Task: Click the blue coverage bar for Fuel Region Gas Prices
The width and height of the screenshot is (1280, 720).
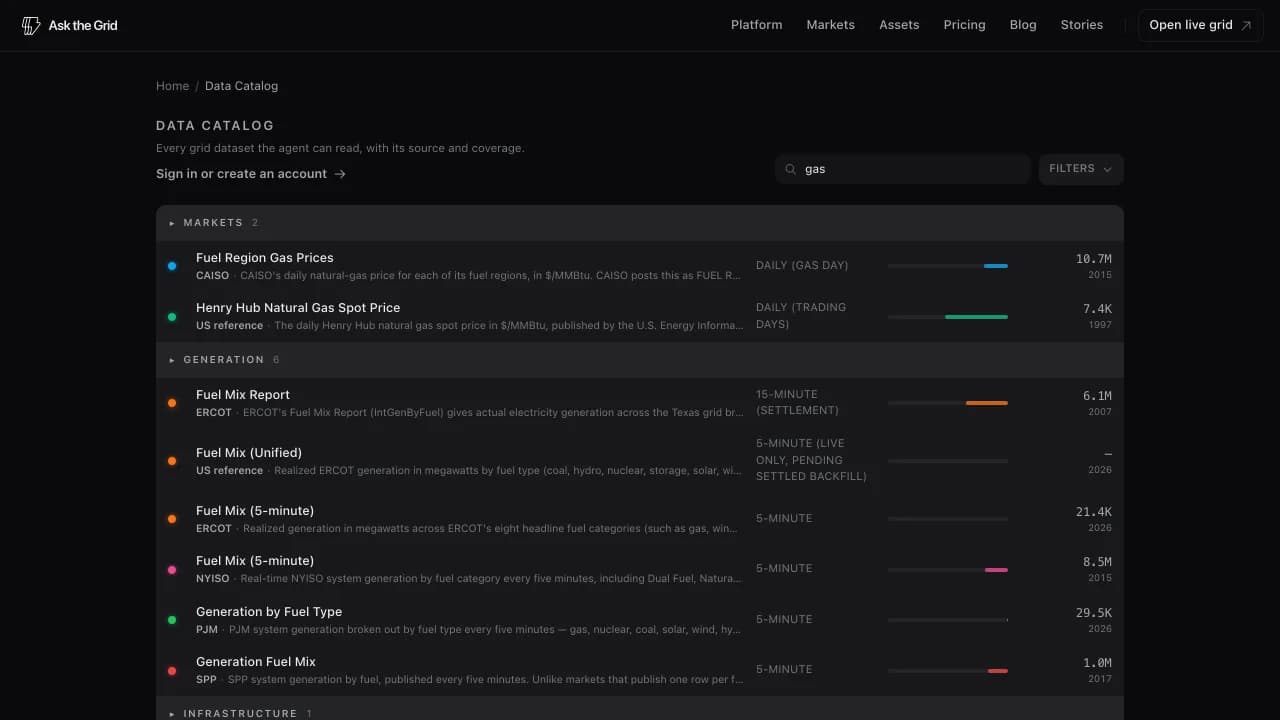Action: tap(996, 266)
